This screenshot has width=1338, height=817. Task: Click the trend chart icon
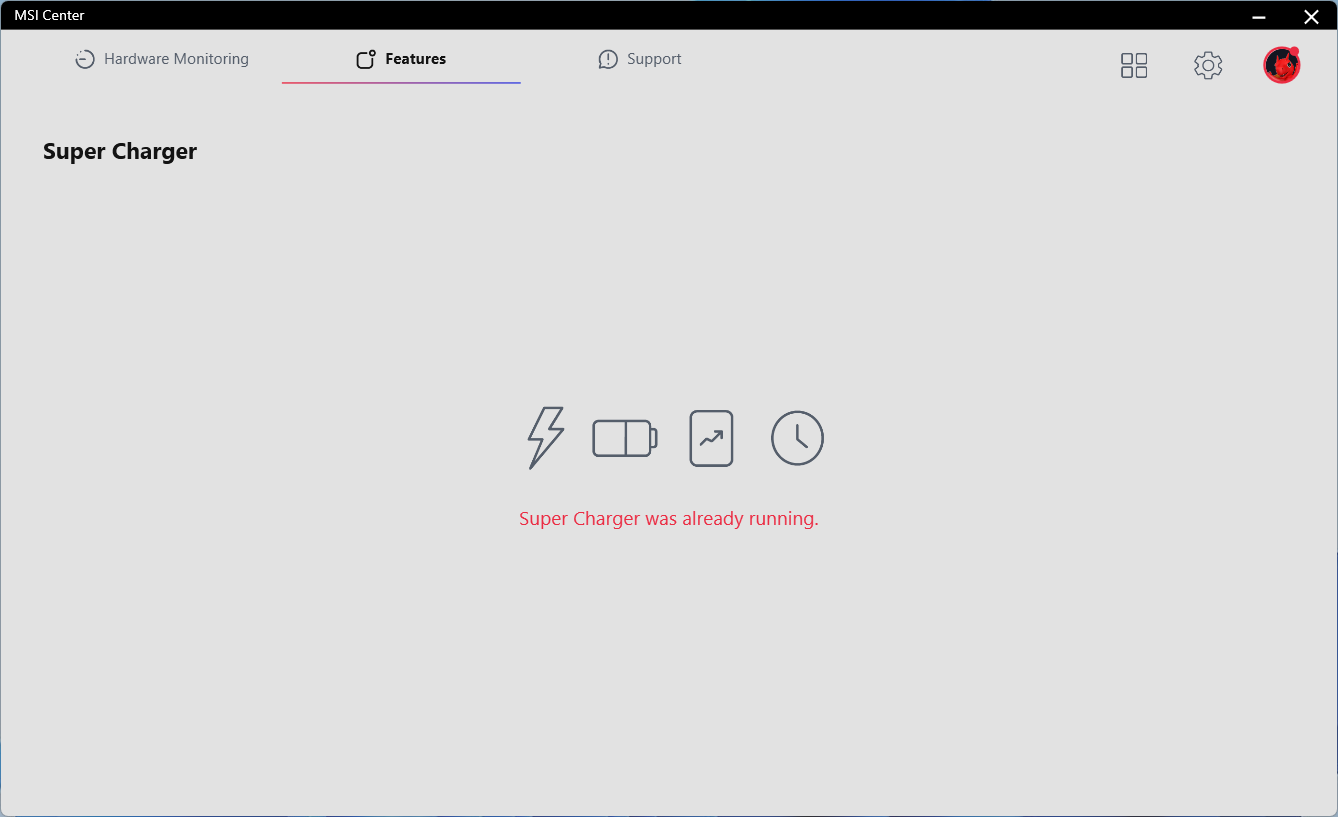pyautogui.click(x=711, y=438)
